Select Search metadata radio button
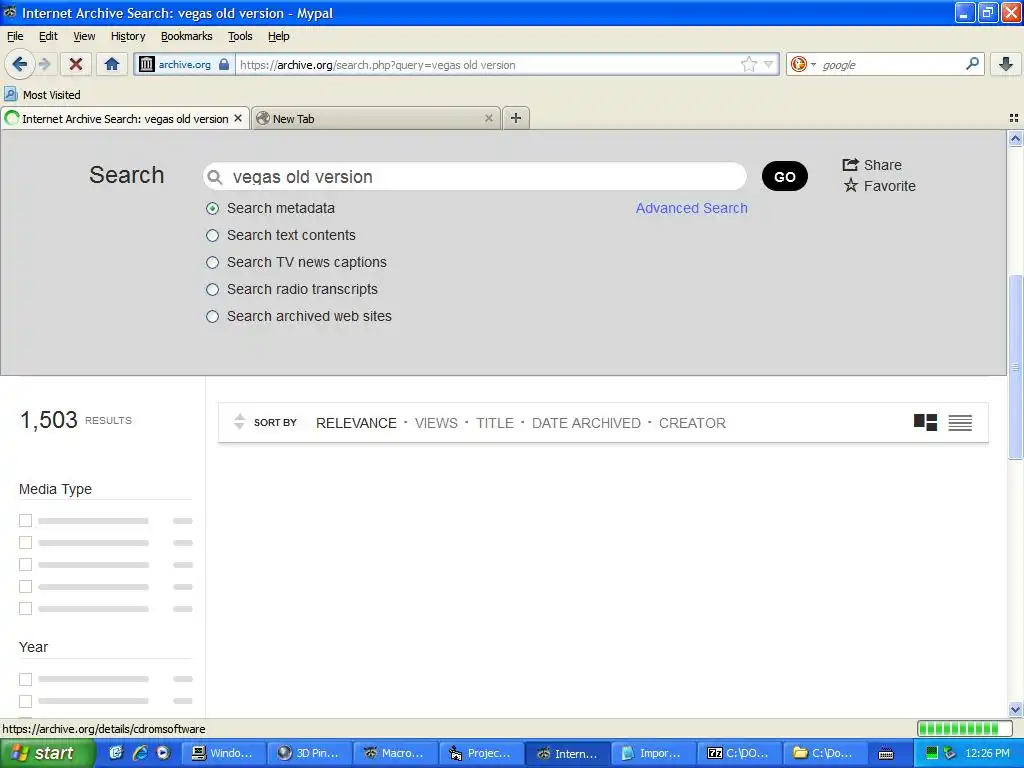 tap(212, 208)
